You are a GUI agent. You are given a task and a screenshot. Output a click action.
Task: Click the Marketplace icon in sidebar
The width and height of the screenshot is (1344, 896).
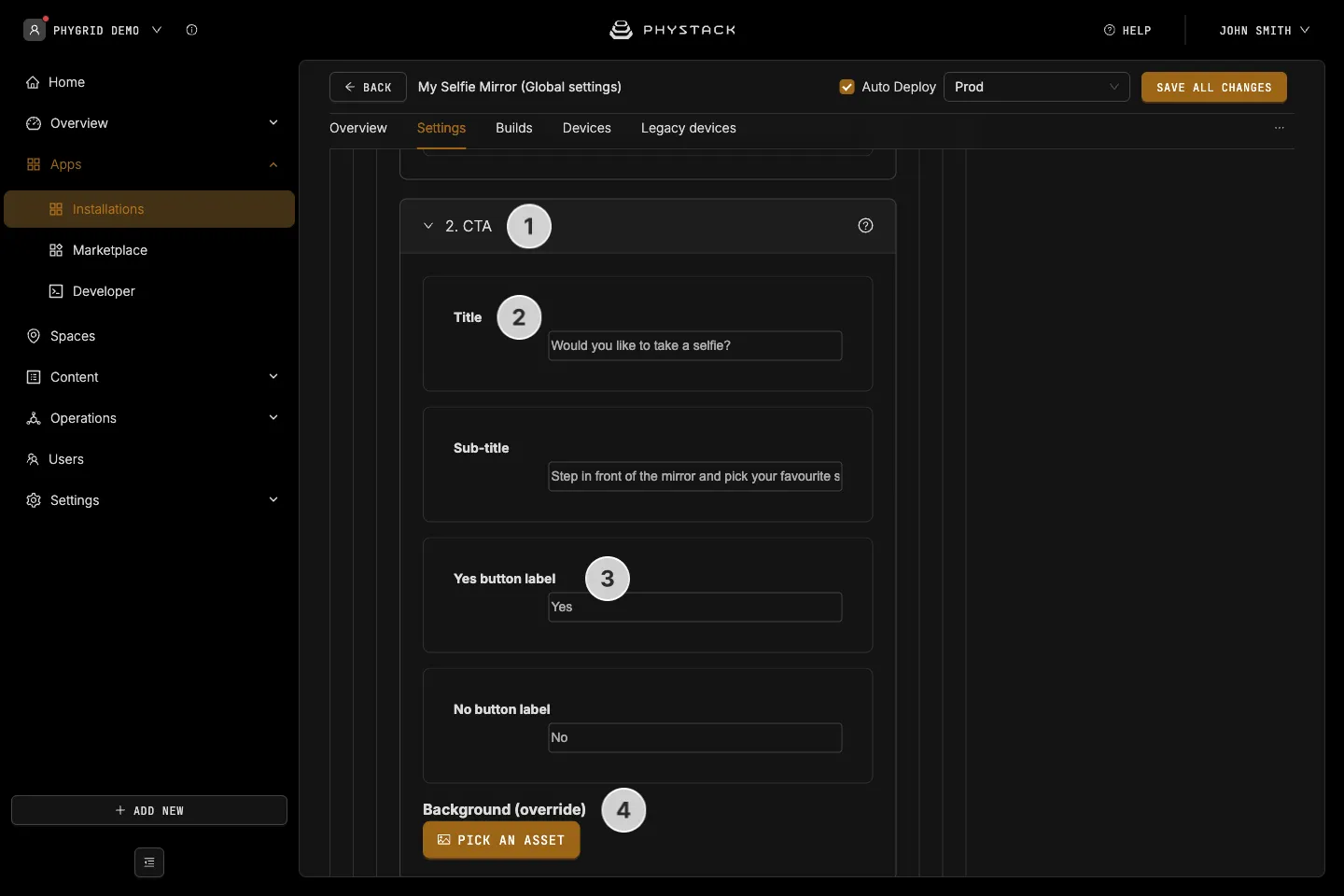tap(56, 250)
